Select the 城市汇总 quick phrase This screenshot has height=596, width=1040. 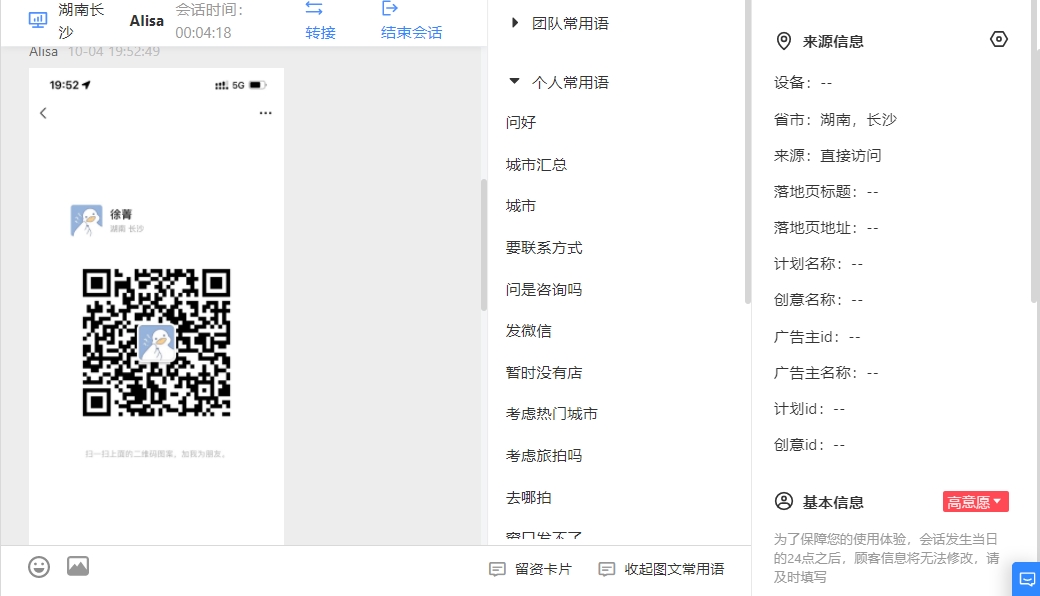(536, 164)
